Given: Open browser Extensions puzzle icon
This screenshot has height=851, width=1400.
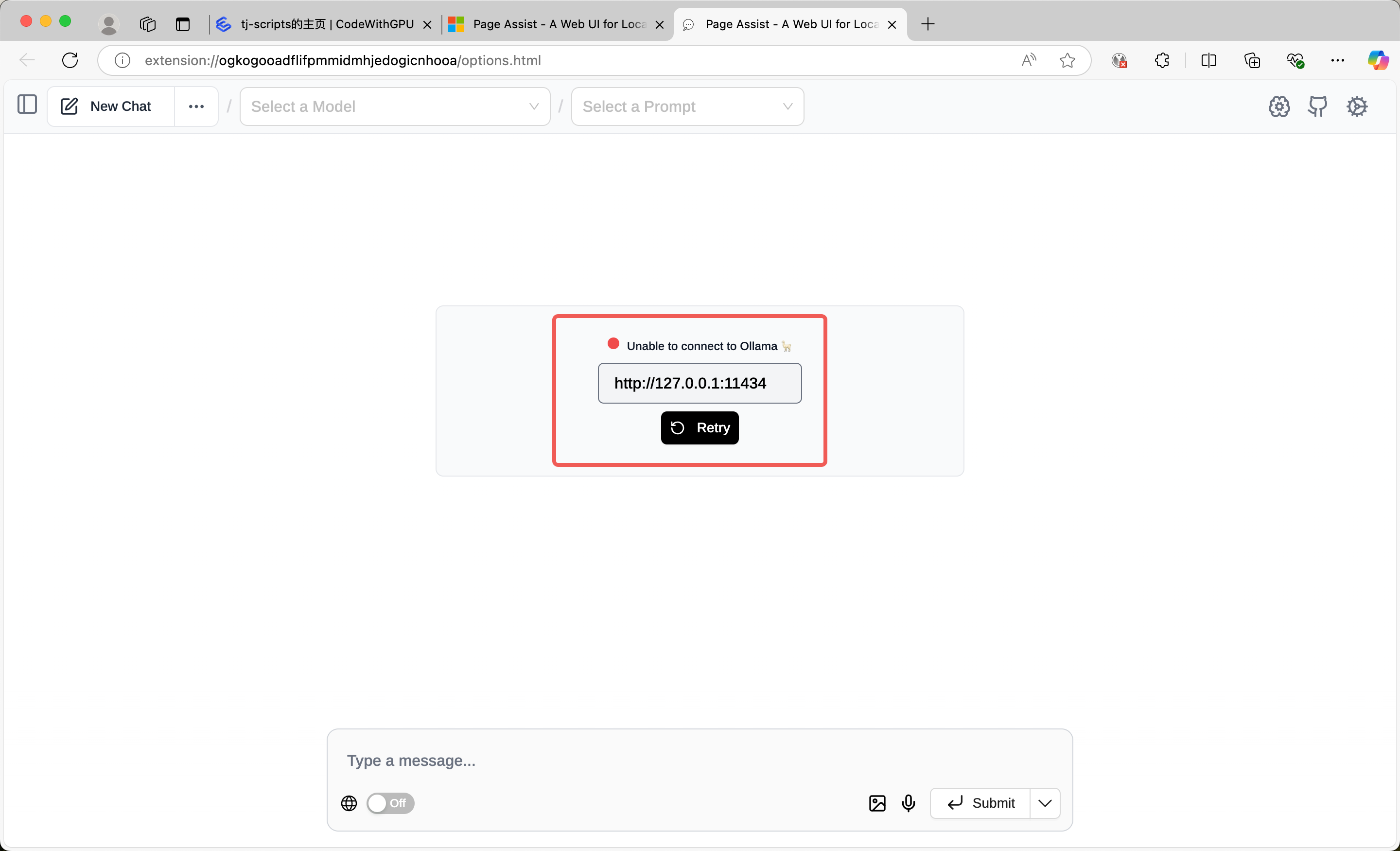Looking at the screenshot, I should click(1162, 60).
